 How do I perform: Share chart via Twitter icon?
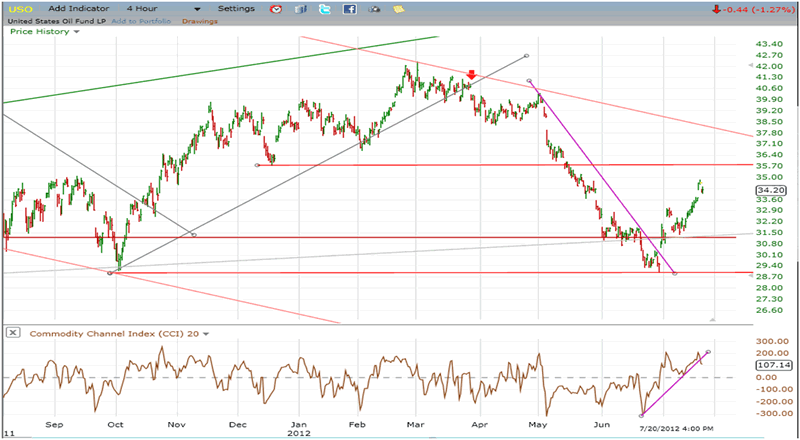[324, 9]
